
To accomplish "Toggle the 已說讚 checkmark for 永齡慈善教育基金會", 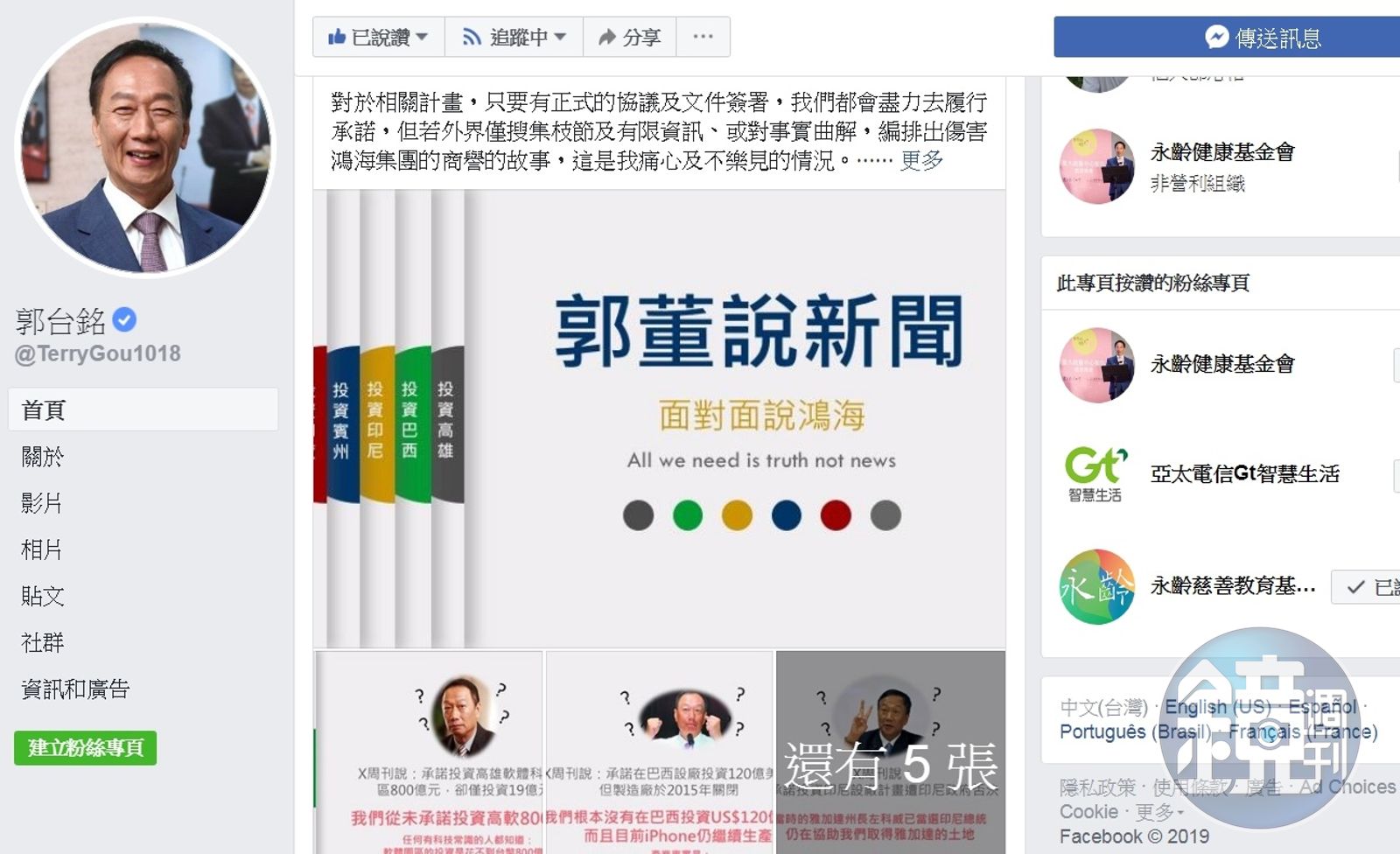I will click(1366, 587).
